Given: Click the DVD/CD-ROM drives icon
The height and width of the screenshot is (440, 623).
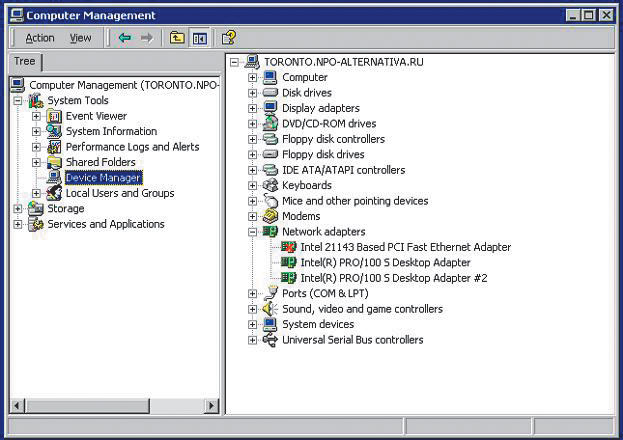Looking at the screenshot, I should tap(270, 124).
